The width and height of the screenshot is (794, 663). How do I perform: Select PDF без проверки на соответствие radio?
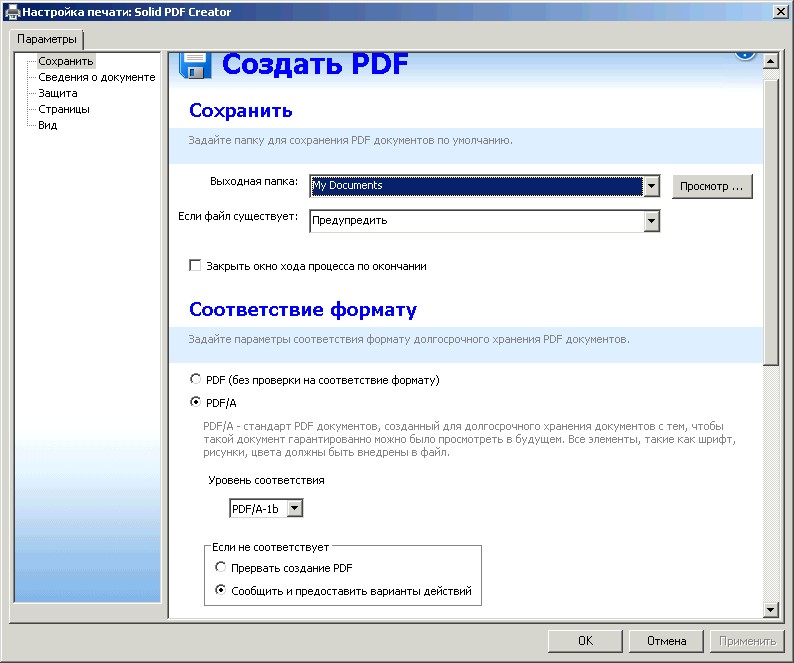195,379
